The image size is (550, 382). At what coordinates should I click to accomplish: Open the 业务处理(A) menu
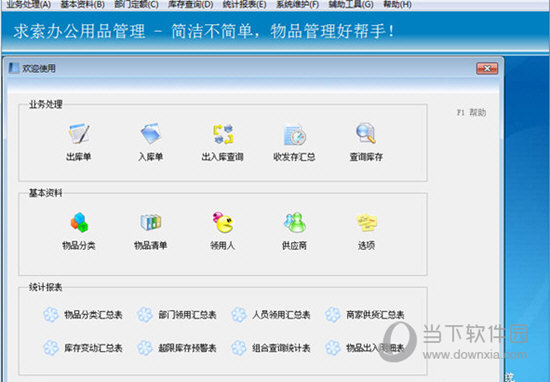point(29,5)
